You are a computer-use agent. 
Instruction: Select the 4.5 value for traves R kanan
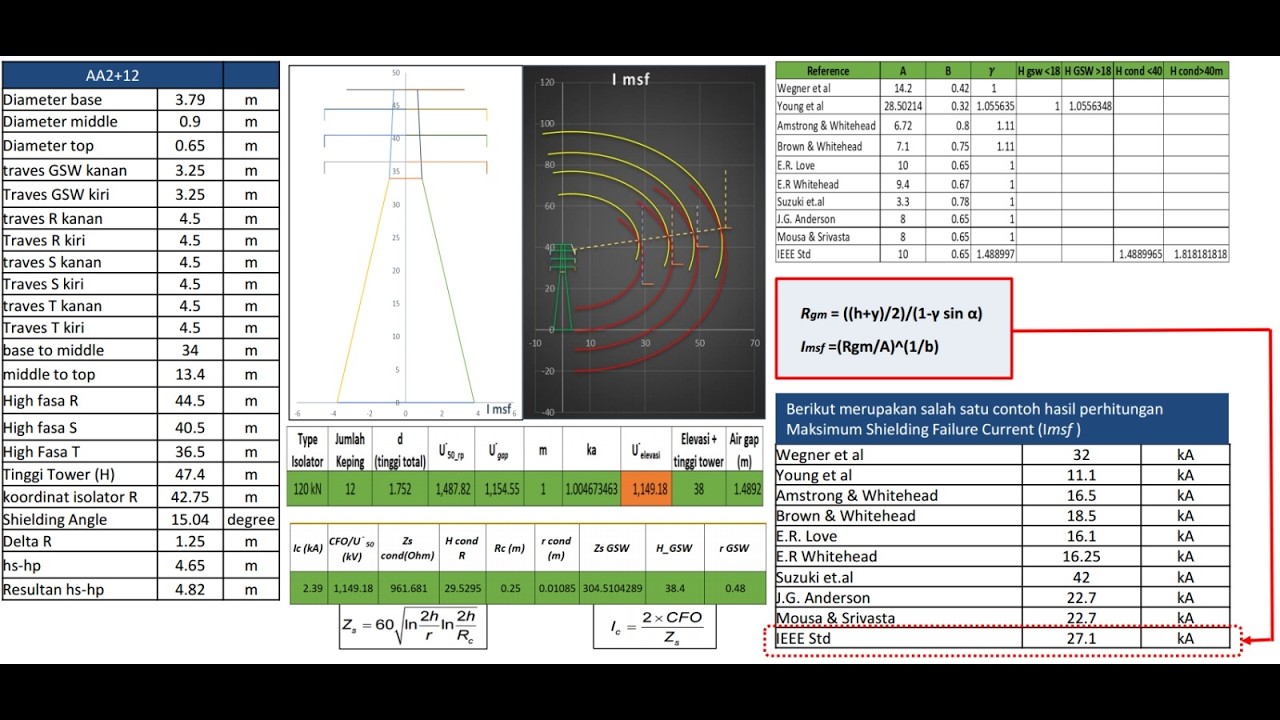pos(190,219)
